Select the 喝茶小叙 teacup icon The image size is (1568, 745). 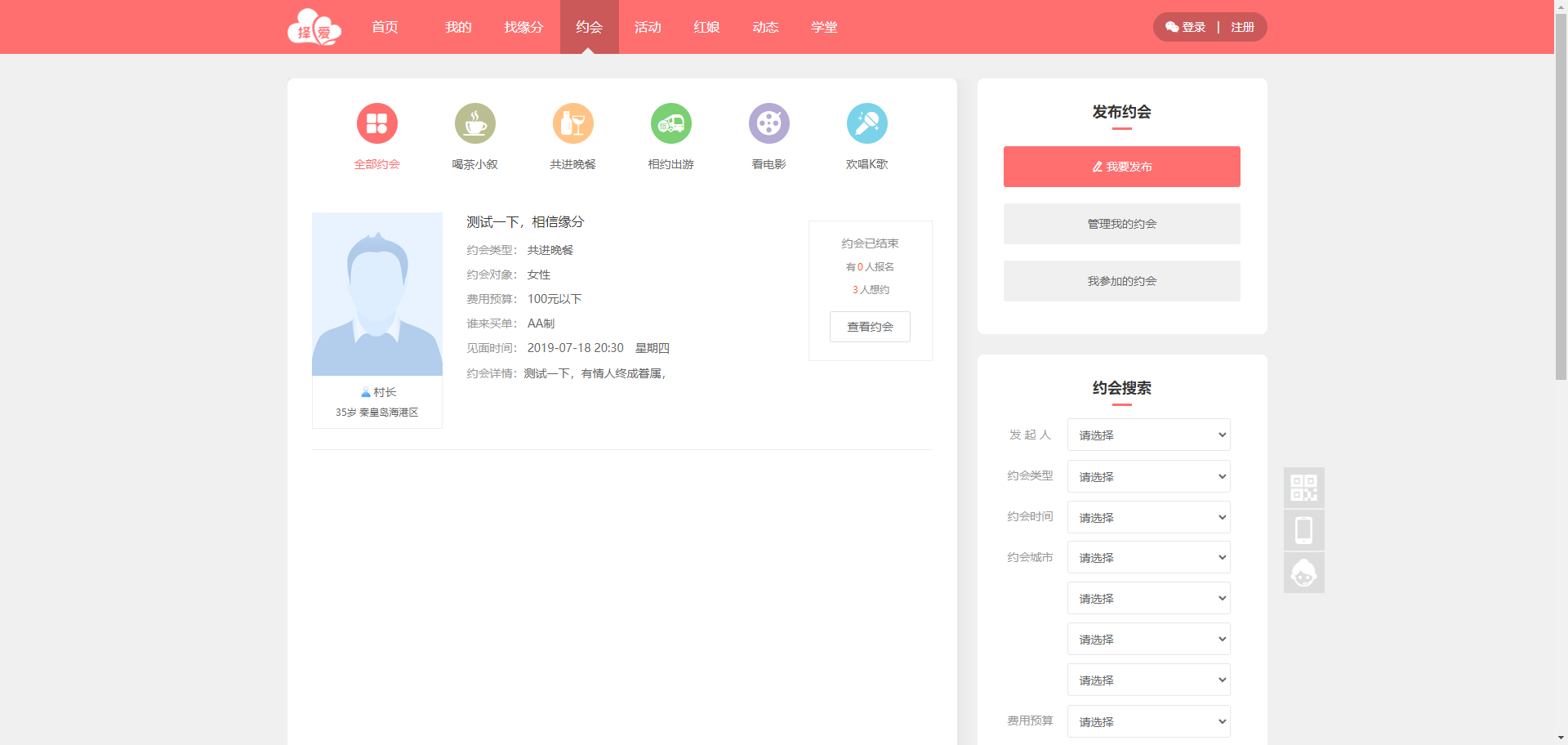[474, 123]
